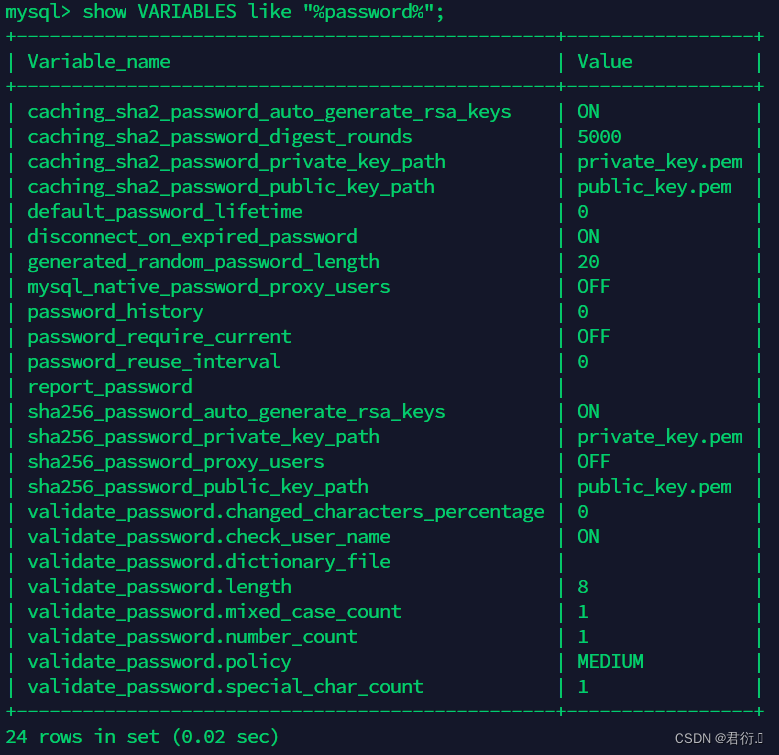779x755 pixels.
Task: Click mysql_native_password_proxy_users variable name
Action: pos(208,287)
